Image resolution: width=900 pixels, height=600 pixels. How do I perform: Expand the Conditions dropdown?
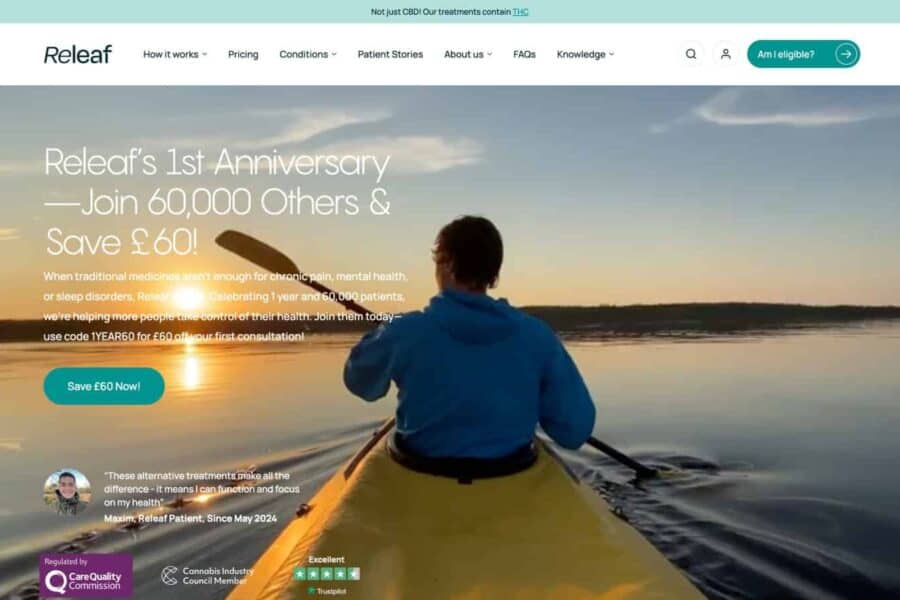coord(308,54)
